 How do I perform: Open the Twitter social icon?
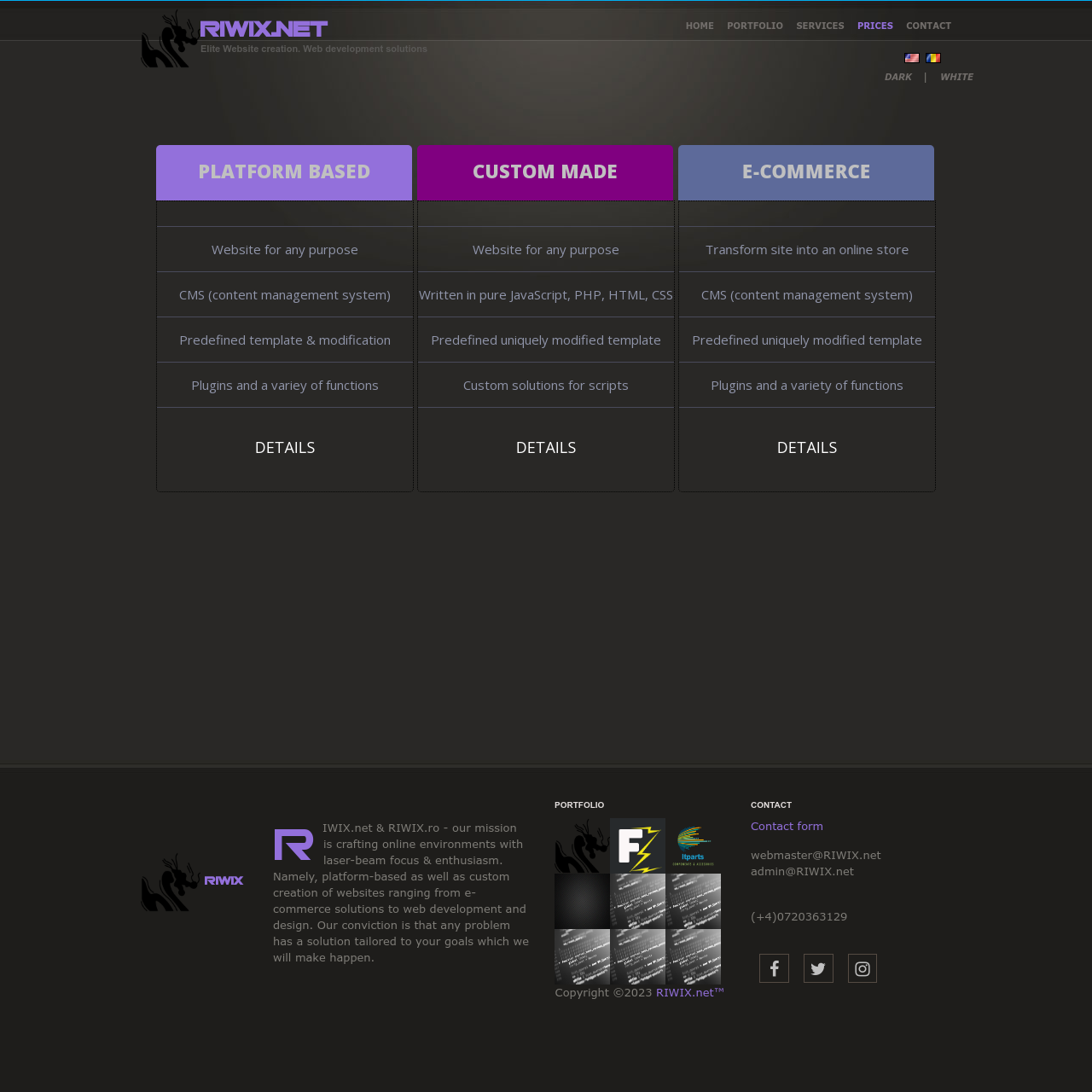818,968
